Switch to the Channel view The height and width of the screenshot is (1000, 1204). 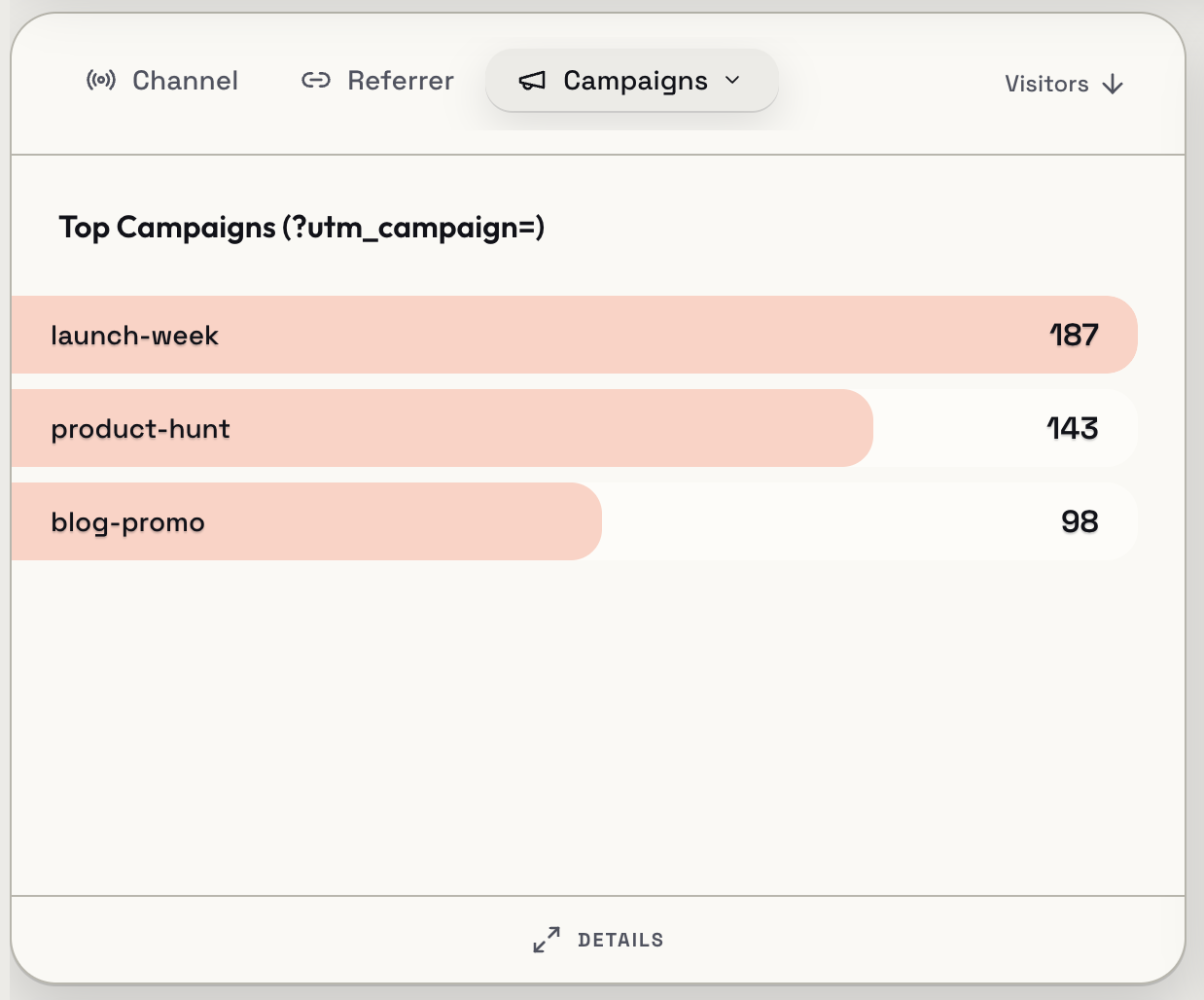pyautogui.click(x=185, y=81)
